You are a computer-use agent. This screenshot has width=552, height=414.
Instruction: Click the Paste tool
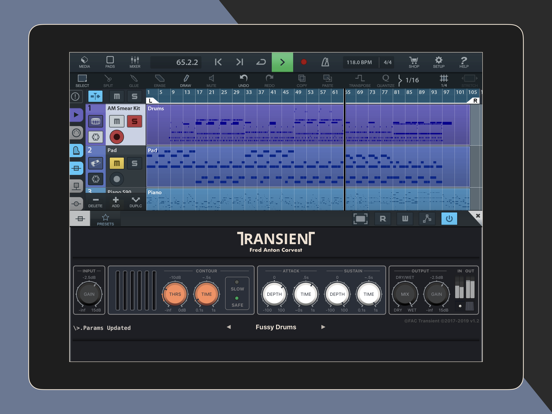(x=327, y=81)
